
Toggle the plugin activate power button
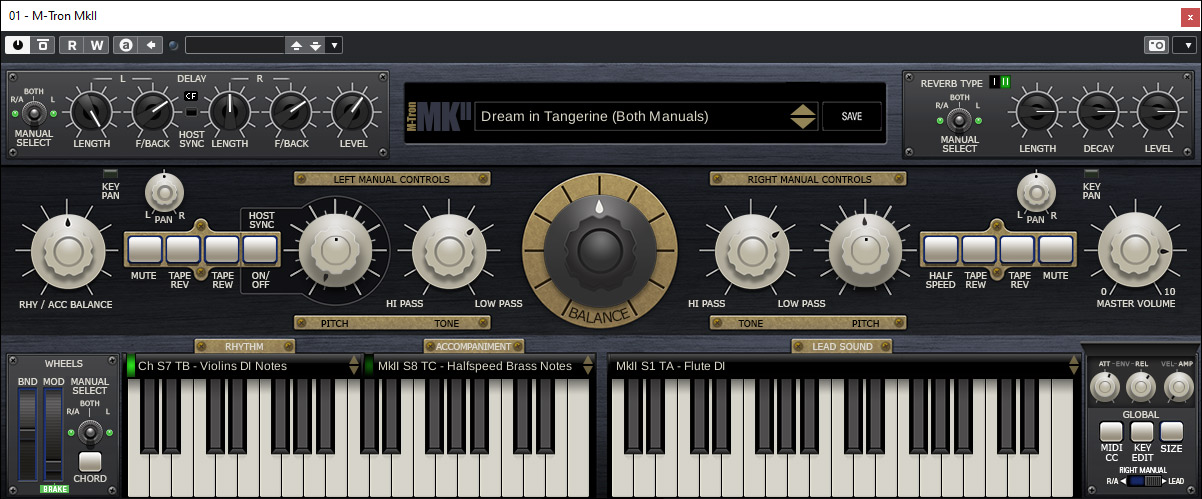click(19, 45)
